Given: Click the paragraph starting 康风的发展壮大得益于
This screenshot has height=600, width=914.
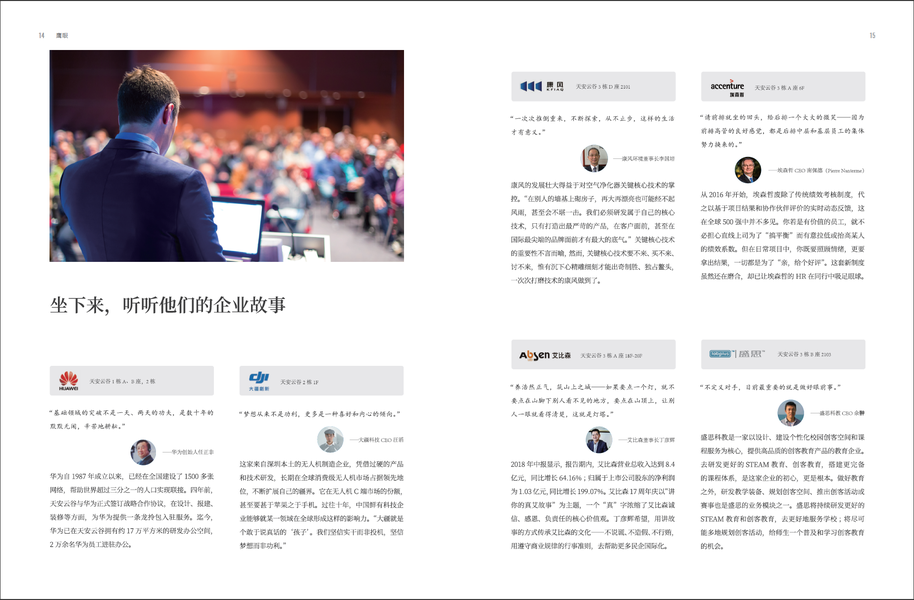Looking at the screenshot, I should 593,233.
